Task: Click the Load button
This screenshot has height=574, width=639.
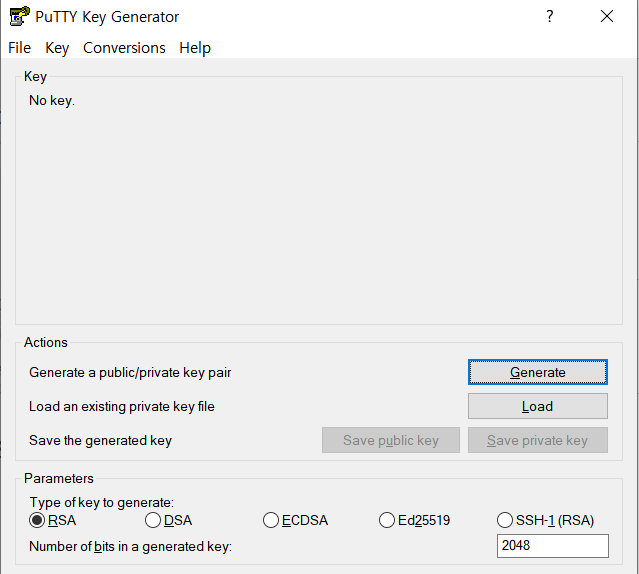Action: (538, 406)
